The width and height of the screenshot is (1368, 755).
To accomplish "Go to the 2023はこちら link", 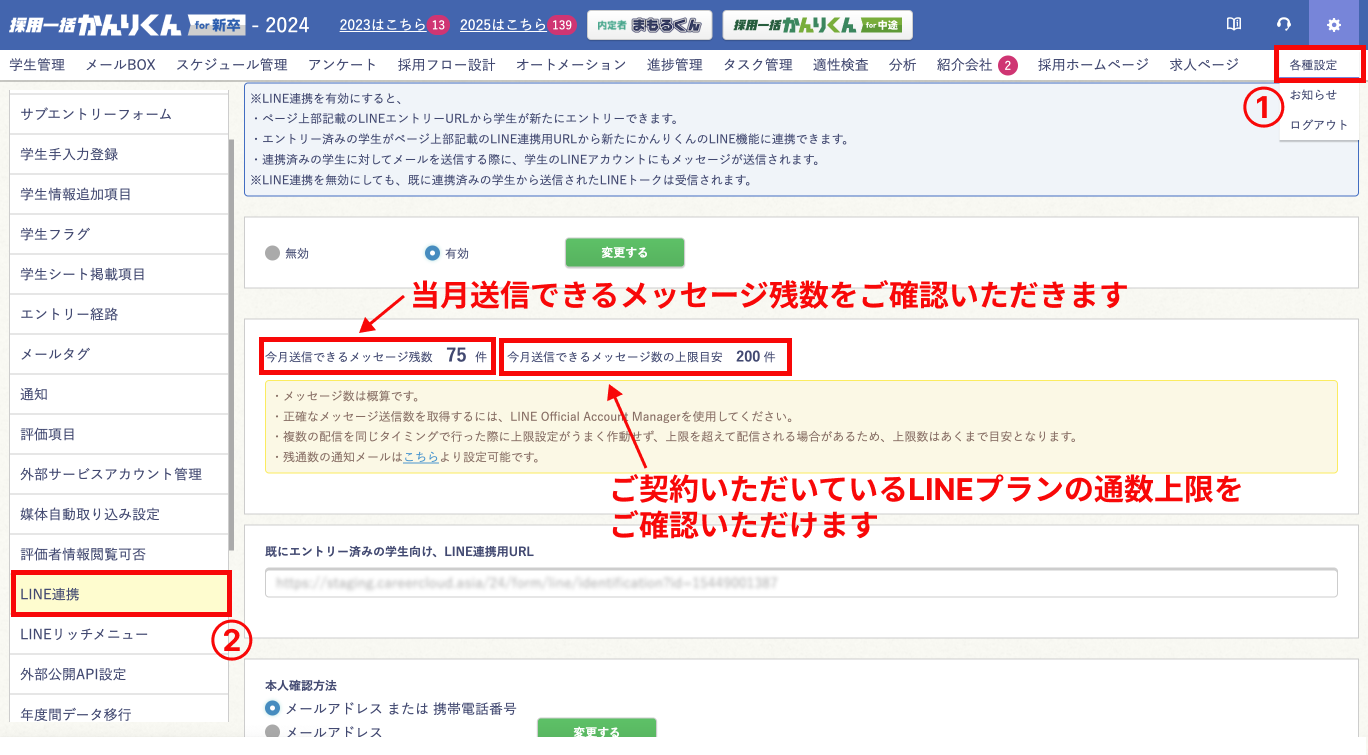I will pyautogui.click(x=383, y=25).
